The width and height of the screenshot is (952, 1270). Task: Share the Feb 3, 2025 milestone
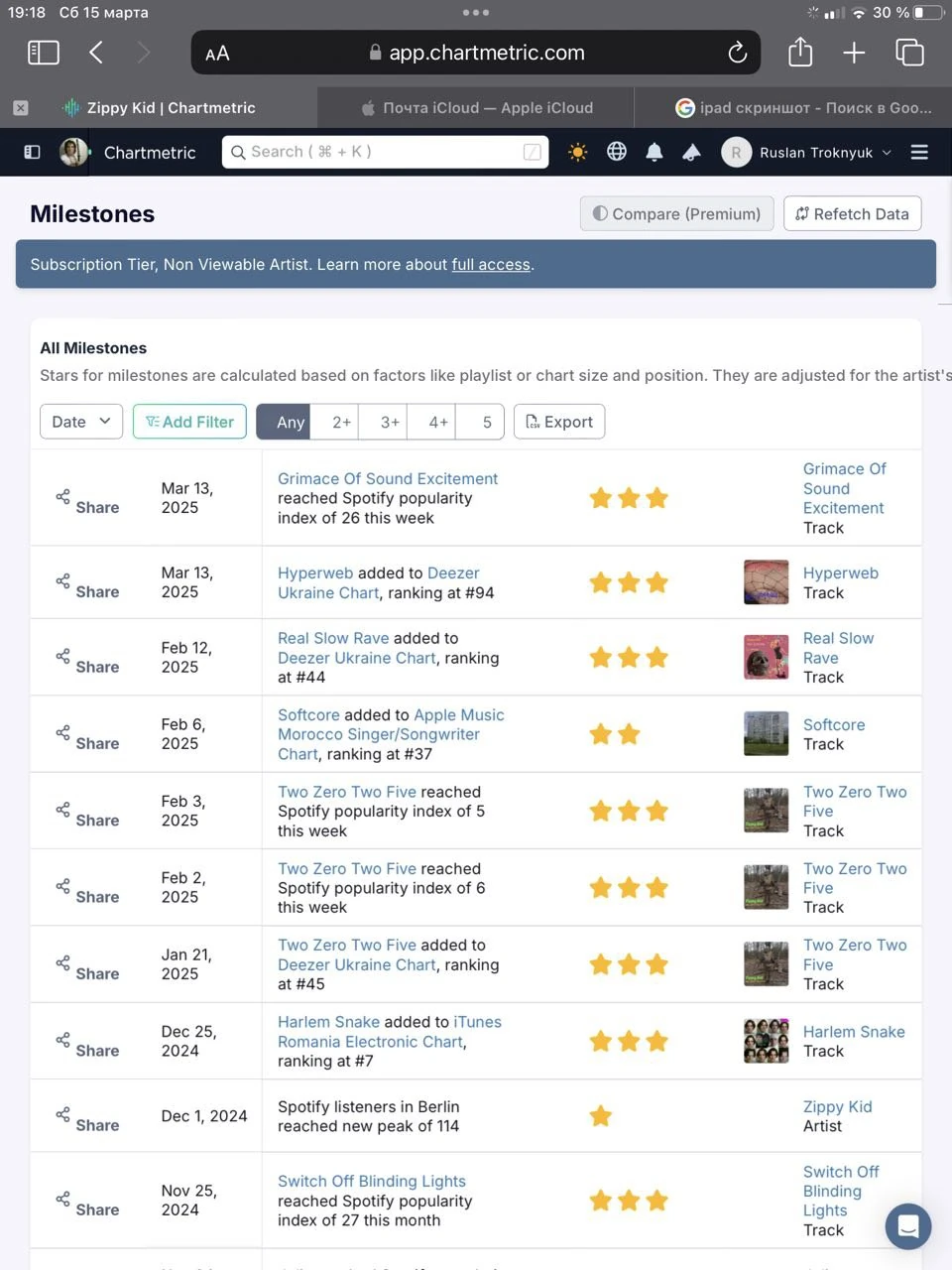click(x=87, y=815)
